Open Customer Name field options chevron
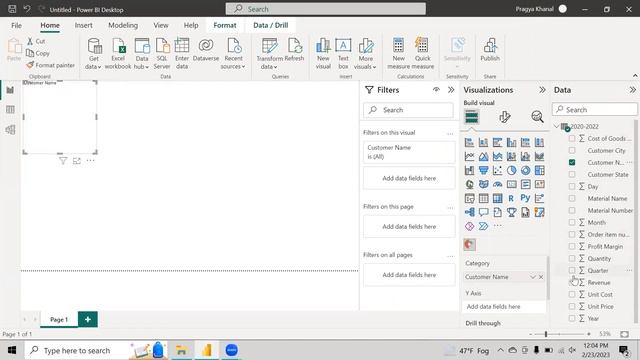 [x=533, y=277]
